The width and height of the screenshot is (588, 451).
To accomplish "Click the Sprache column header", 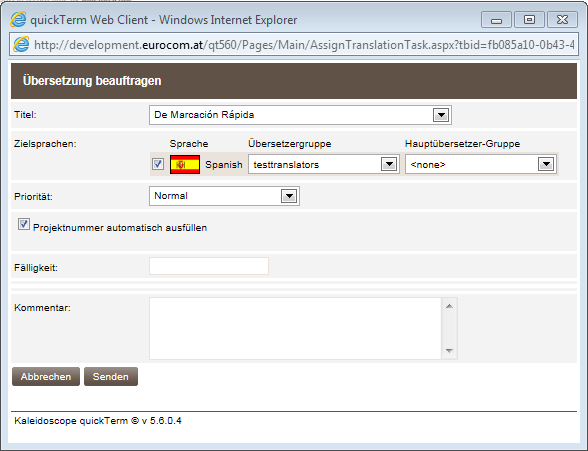I will pos(189,144).
